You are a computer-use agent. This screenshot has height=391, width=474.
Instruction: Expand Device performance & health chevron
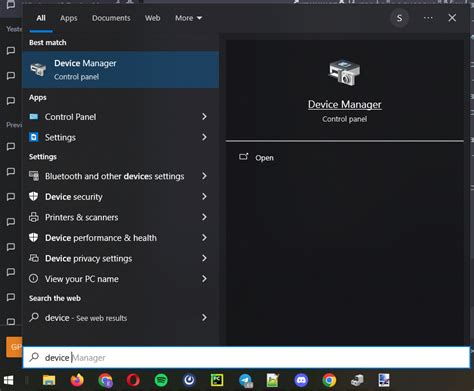(x=204, y=238)
